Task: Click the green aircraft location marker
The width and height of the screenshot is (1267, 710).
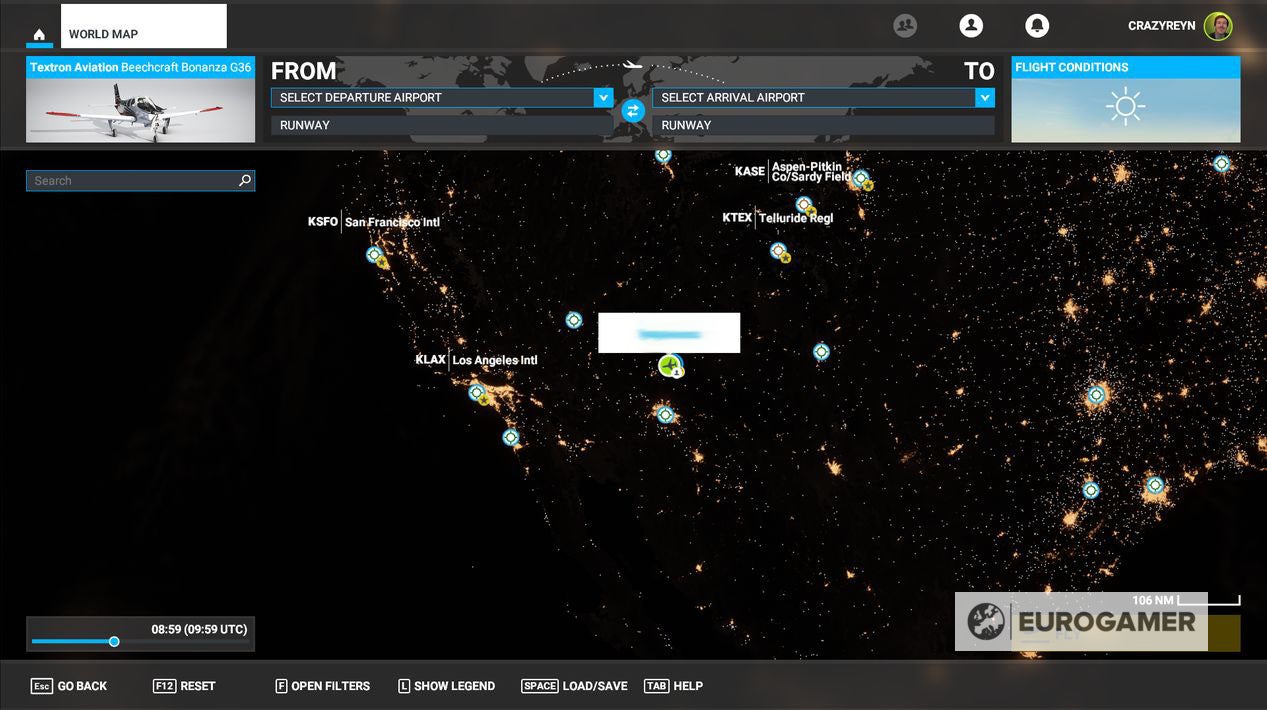Action: 670,366
